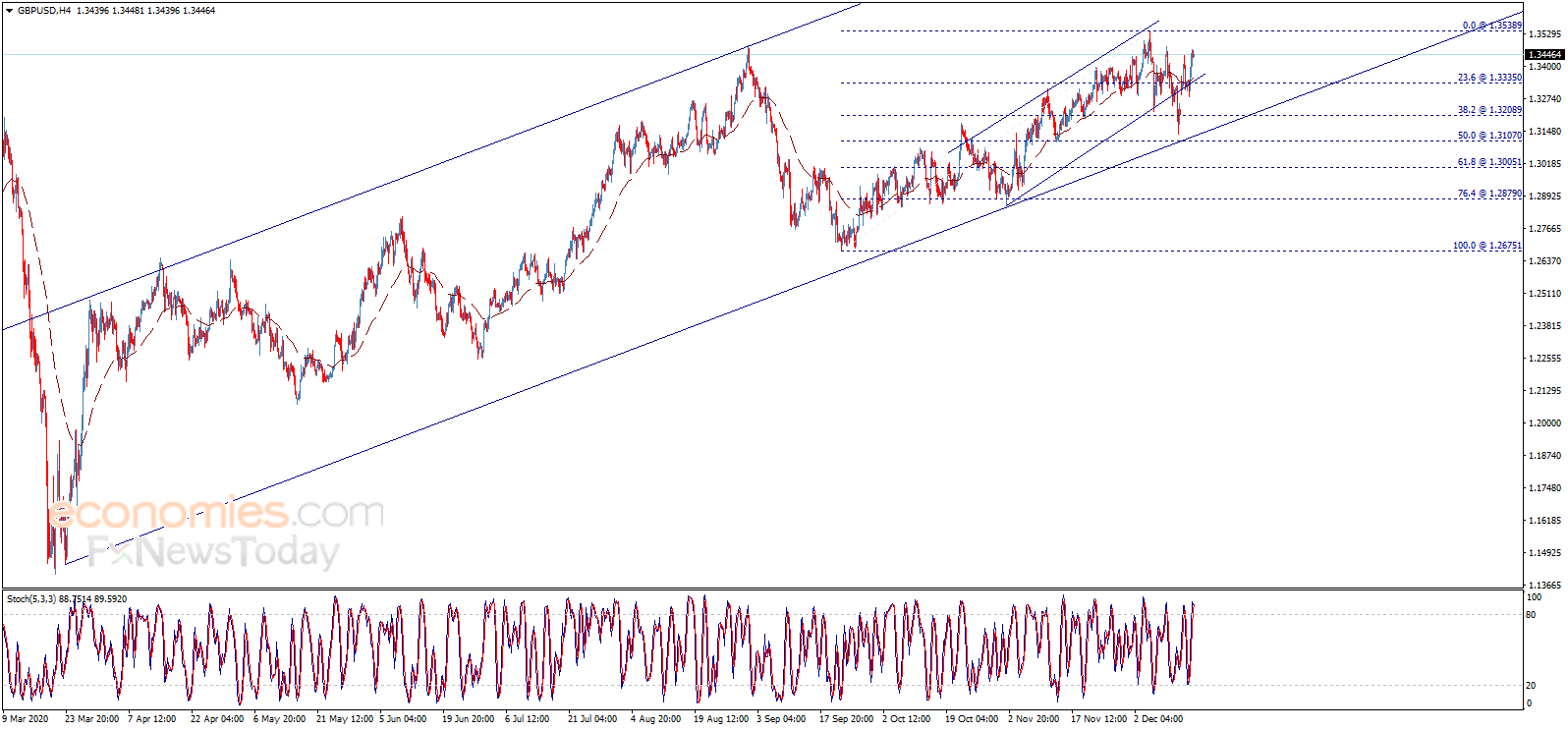Image resolution: width=1568 pixels, height=730 pixels.
Task: Click price axis value 1.13665
Action: click(1543, 586)
